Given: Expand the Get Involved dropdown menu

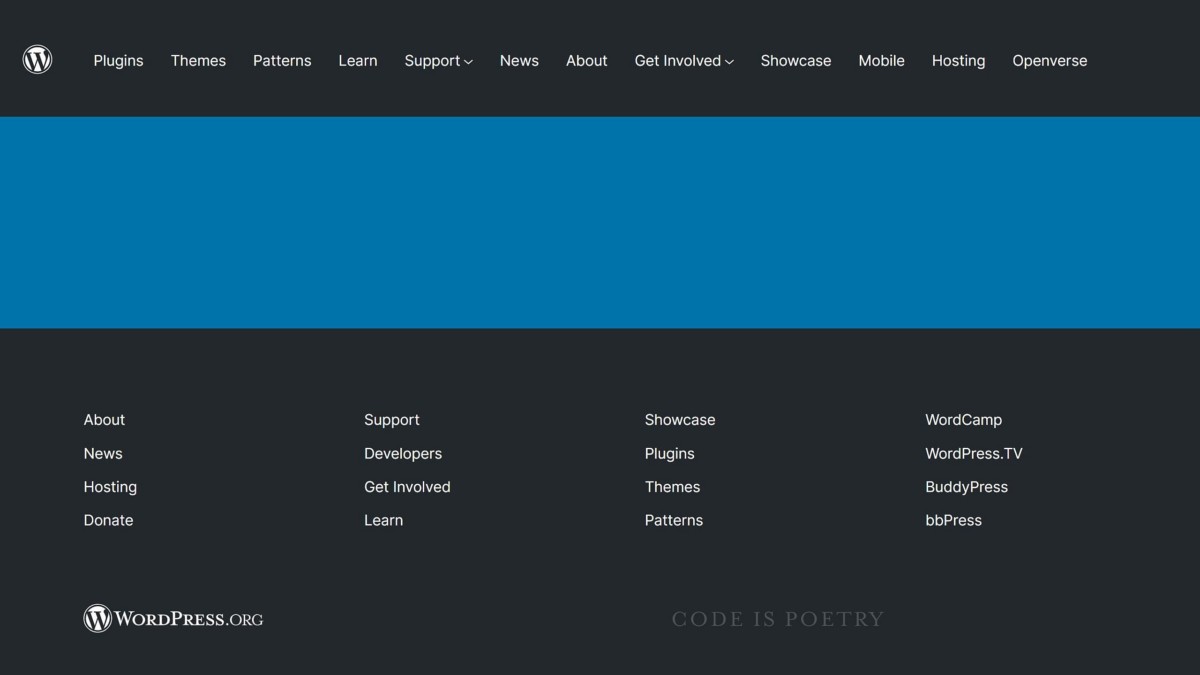Looking at the screenshot, I should coord(684,61).
